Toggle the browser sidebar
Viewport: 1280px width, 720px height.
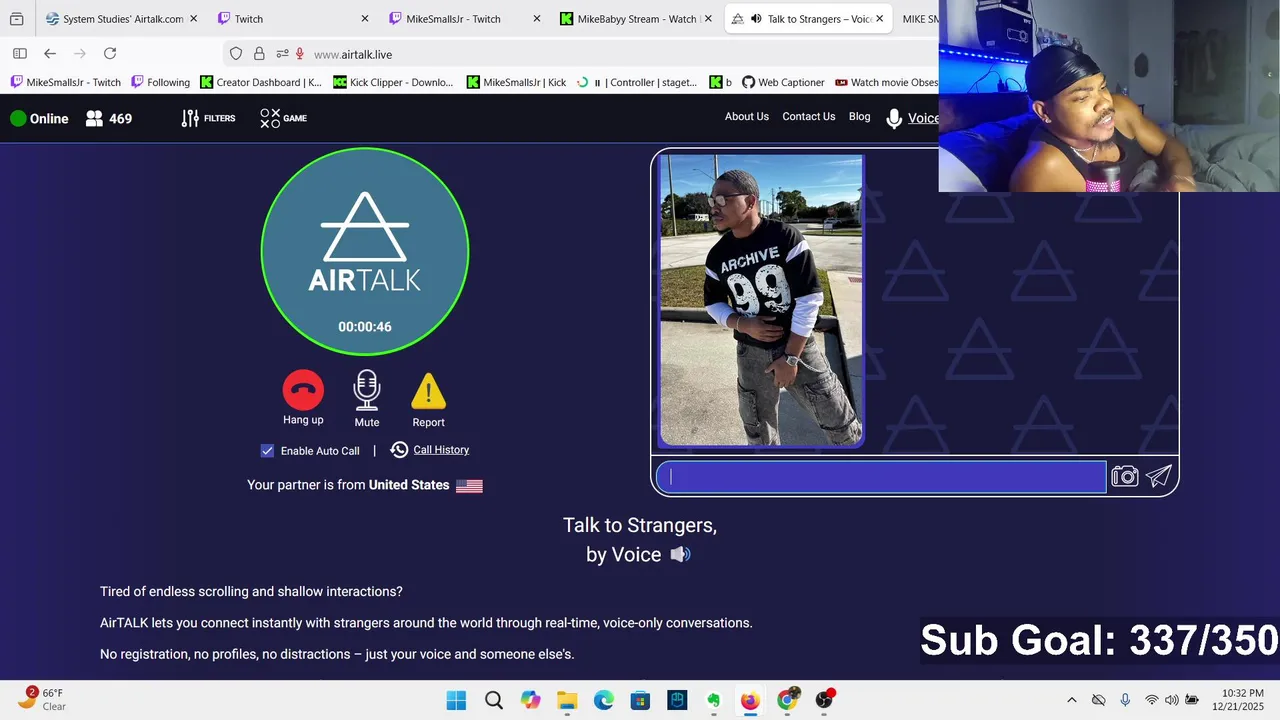tap(19, 54)
